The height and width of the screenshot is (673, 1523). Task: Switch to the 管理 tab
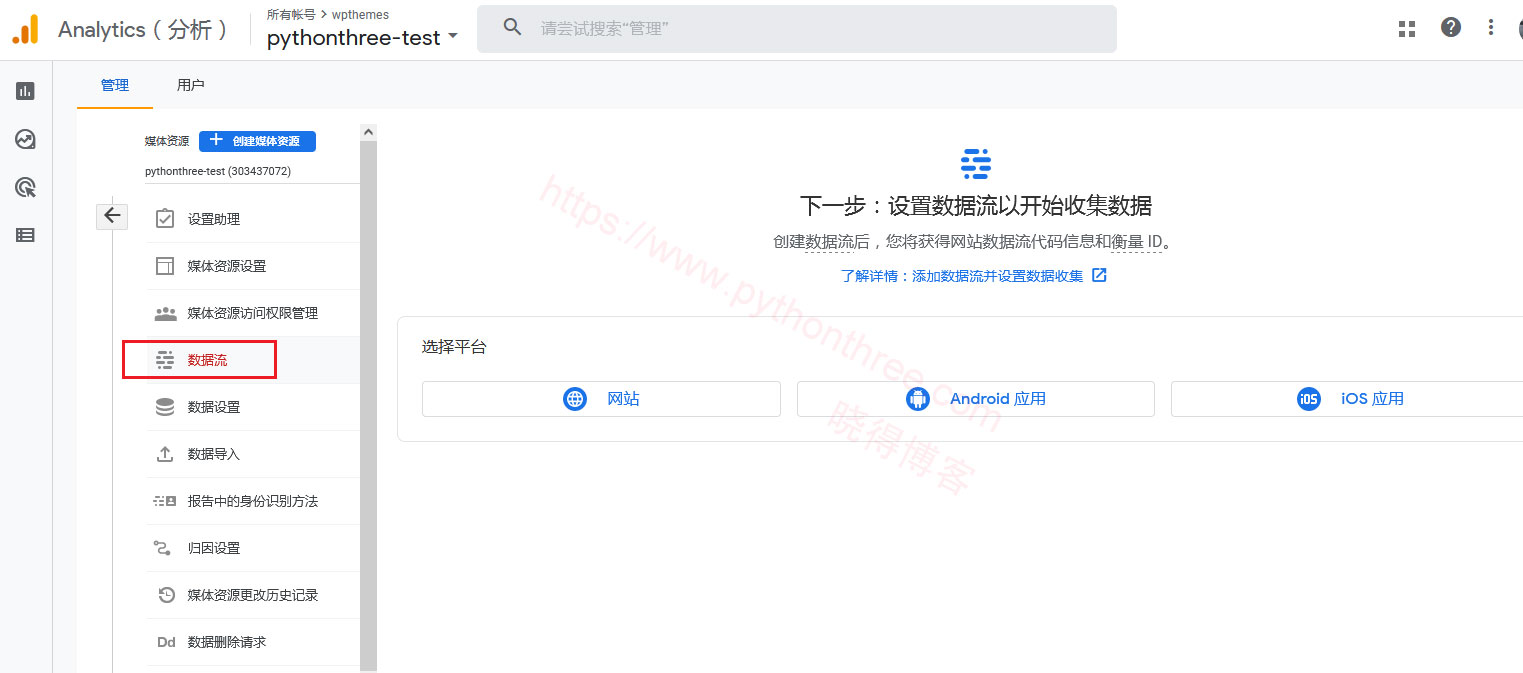[x=115, y=85]
